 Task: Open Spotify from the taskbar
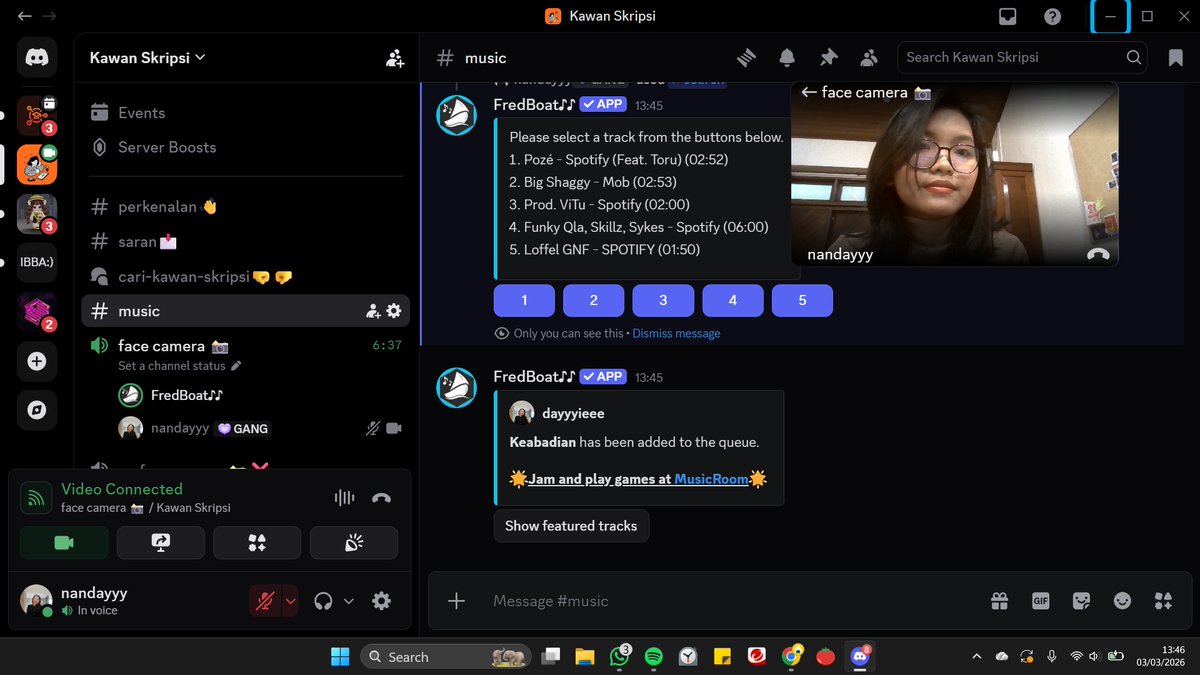point(653,656)
